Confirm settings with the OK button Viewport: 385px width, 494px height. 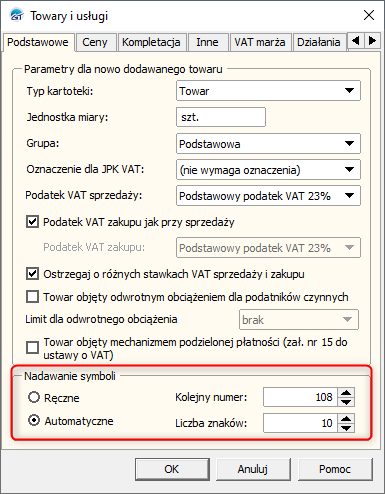(x=172, y=469)
